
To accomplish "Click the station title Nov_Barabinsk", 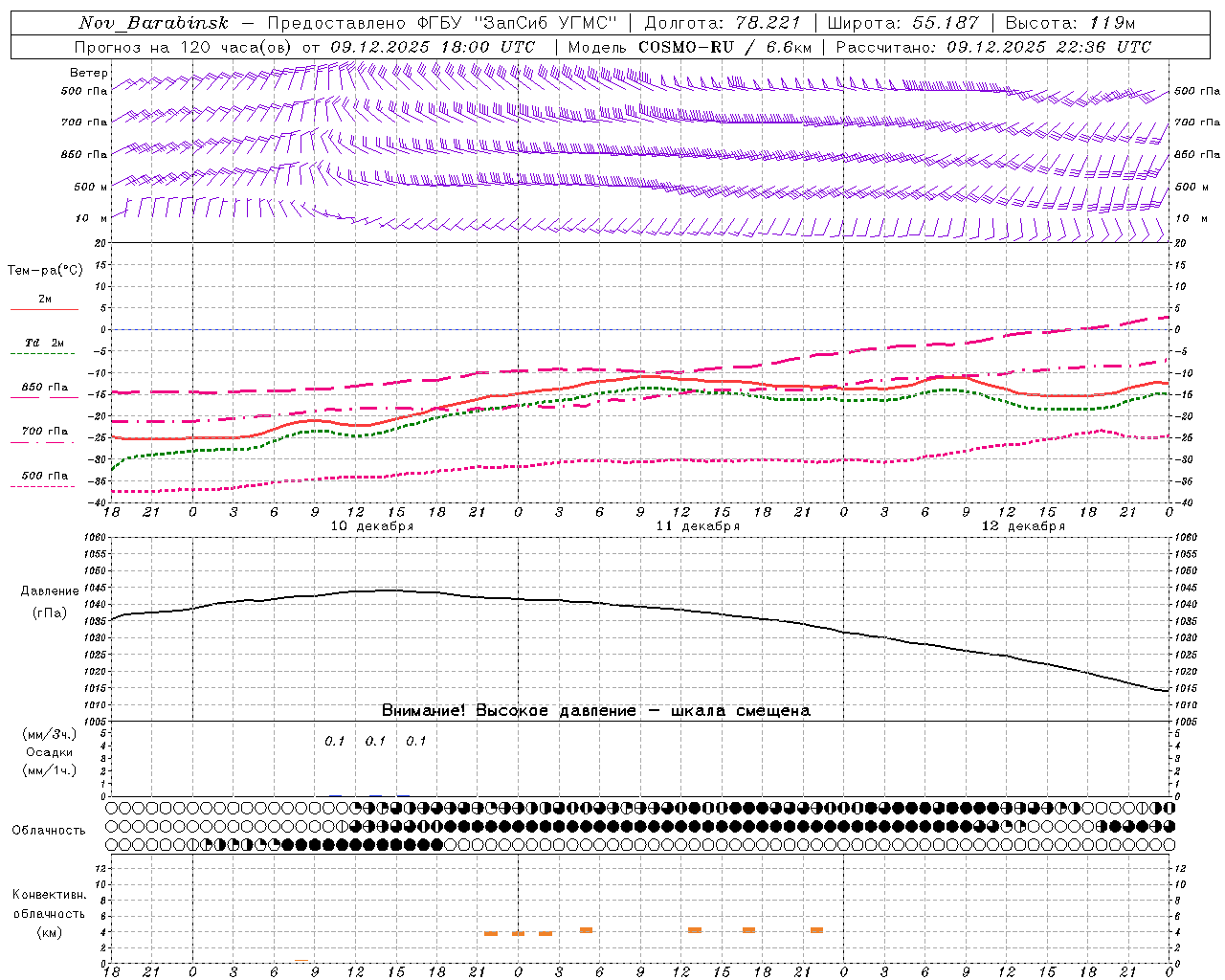I will pyautogui.click(x=154, y=23).
